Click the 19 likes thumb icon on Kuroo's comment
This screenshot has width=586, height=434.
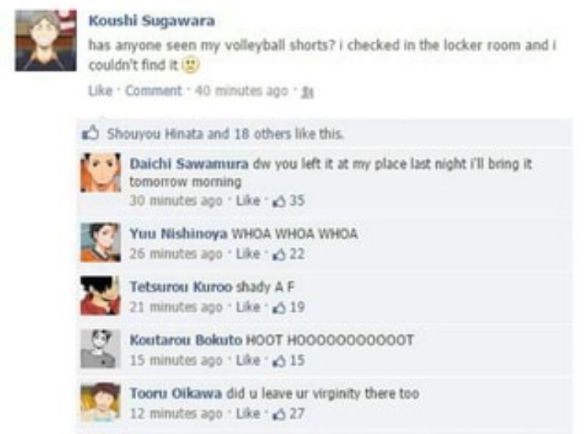click(279, 308)
